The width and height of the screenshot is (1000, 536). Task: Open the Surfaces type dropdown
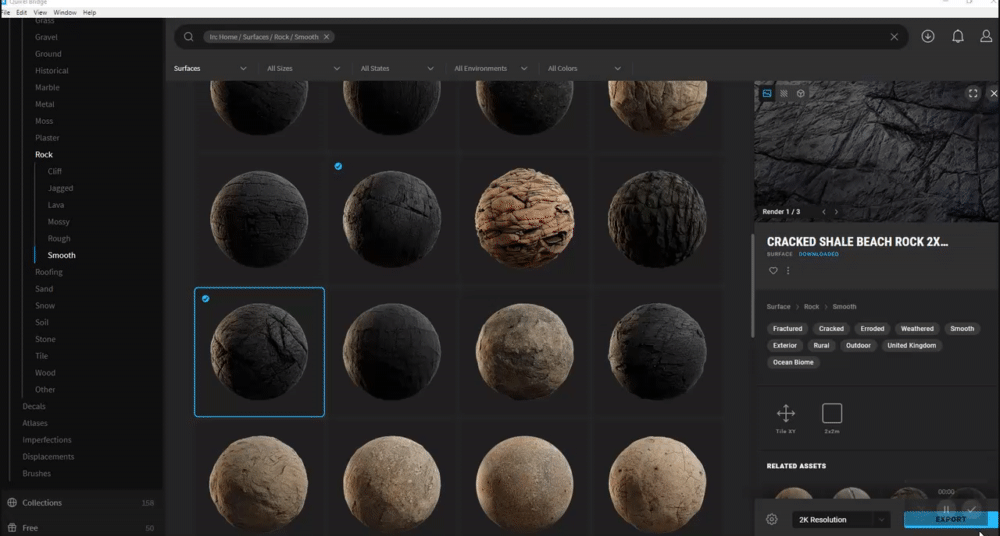210,68
